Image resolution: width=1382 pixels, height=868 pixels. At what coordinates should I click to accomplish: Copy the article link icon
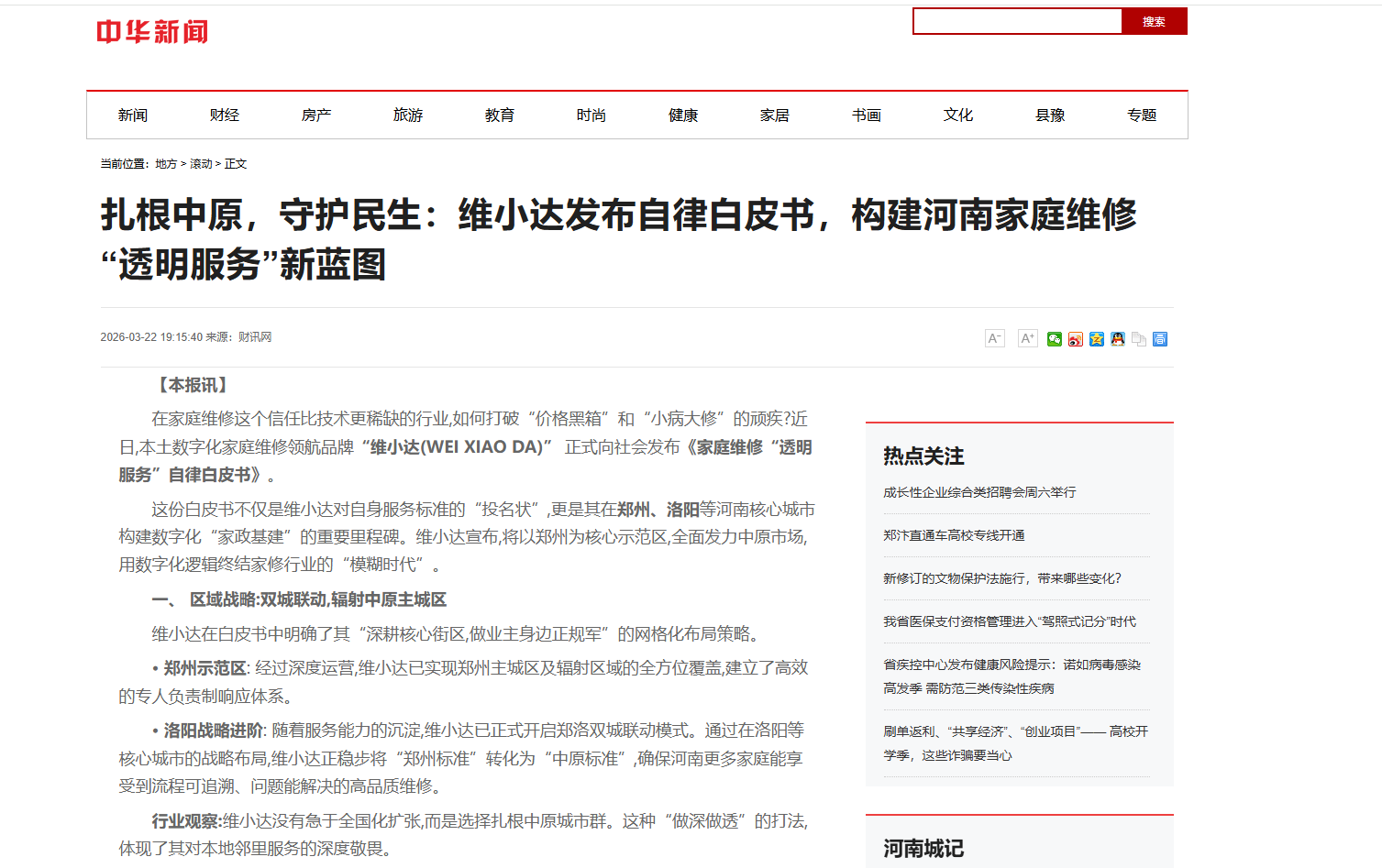pyautogui.click(x=1139, y=339)
